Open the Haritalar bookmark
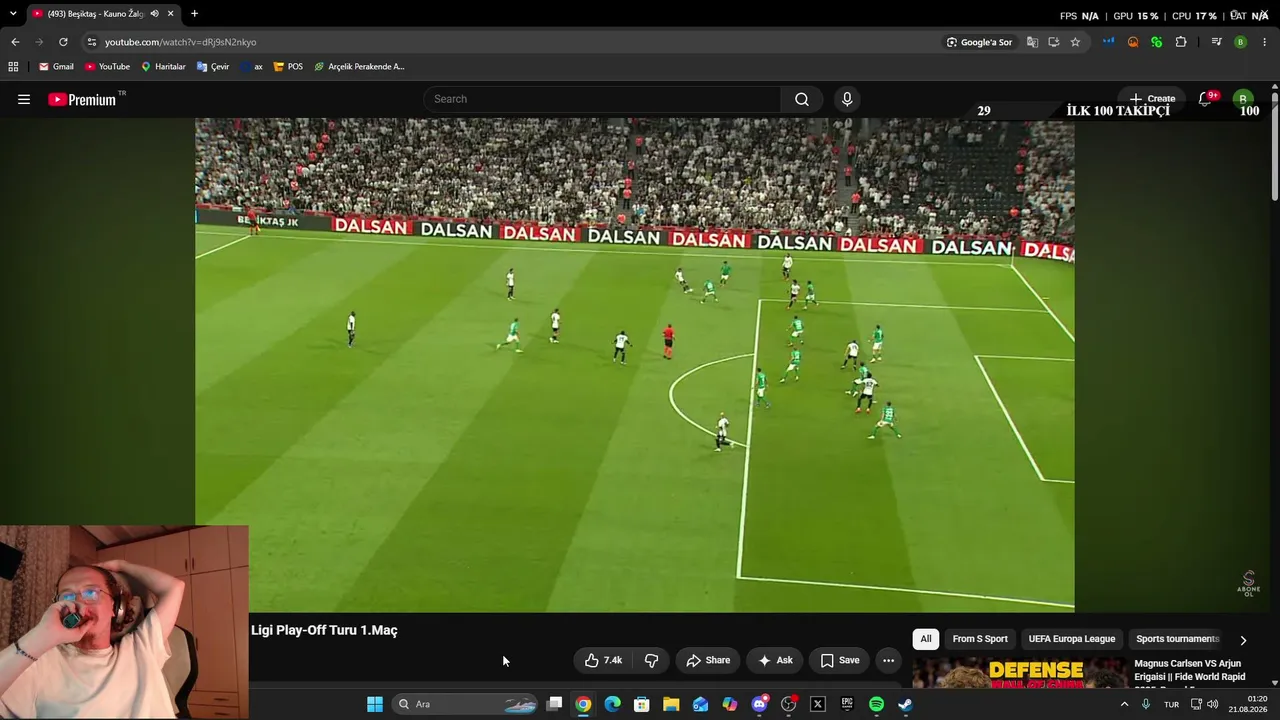 point(163,67)
